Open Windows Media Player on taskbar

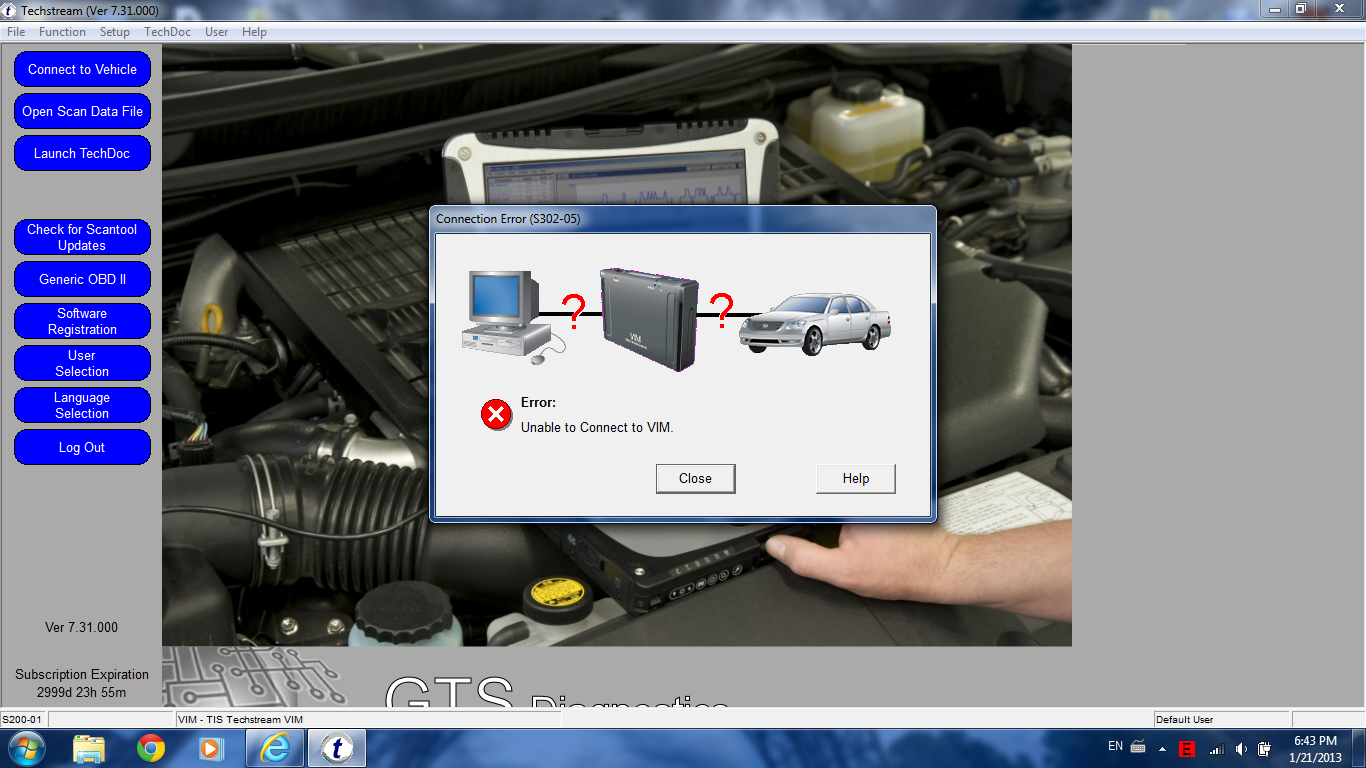[211, 748]
